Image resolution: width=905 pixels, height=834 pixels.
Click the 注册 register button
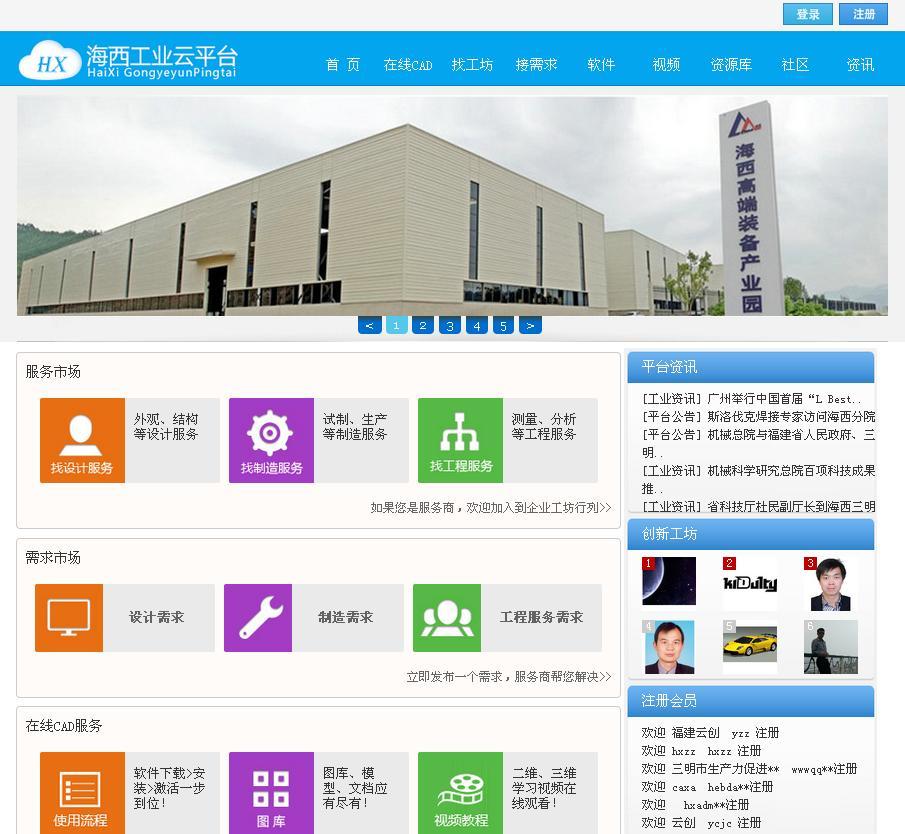pos(864,14)
